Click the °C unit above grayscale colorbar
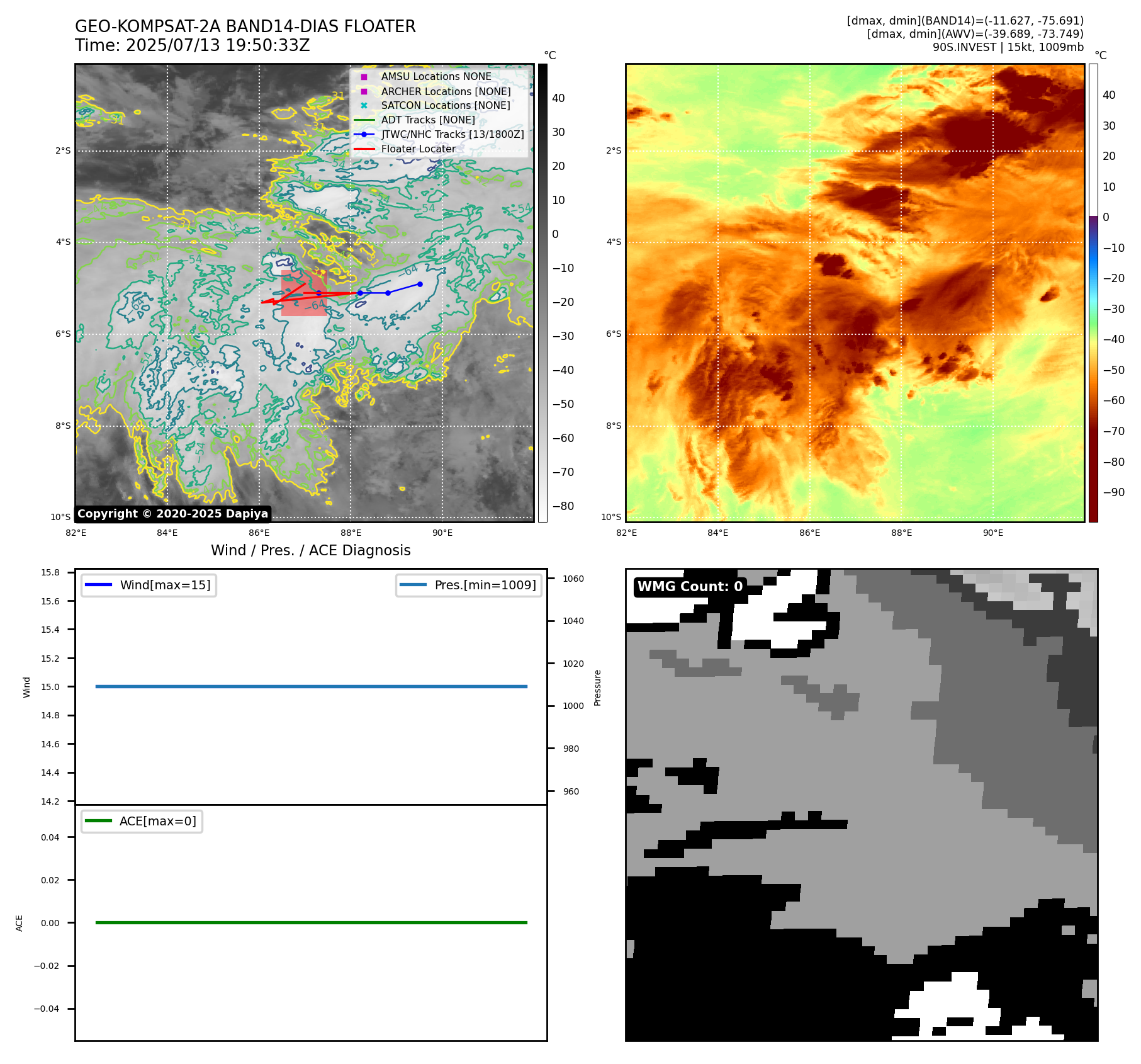Image resolution: width=1141 pixels, height=1064 pixels. 550,55
